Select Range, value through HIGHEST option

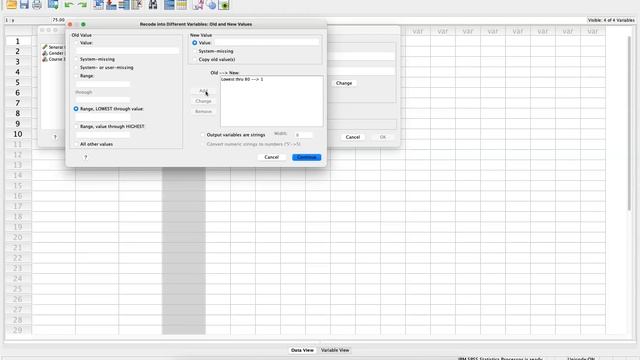click(76, 127)
